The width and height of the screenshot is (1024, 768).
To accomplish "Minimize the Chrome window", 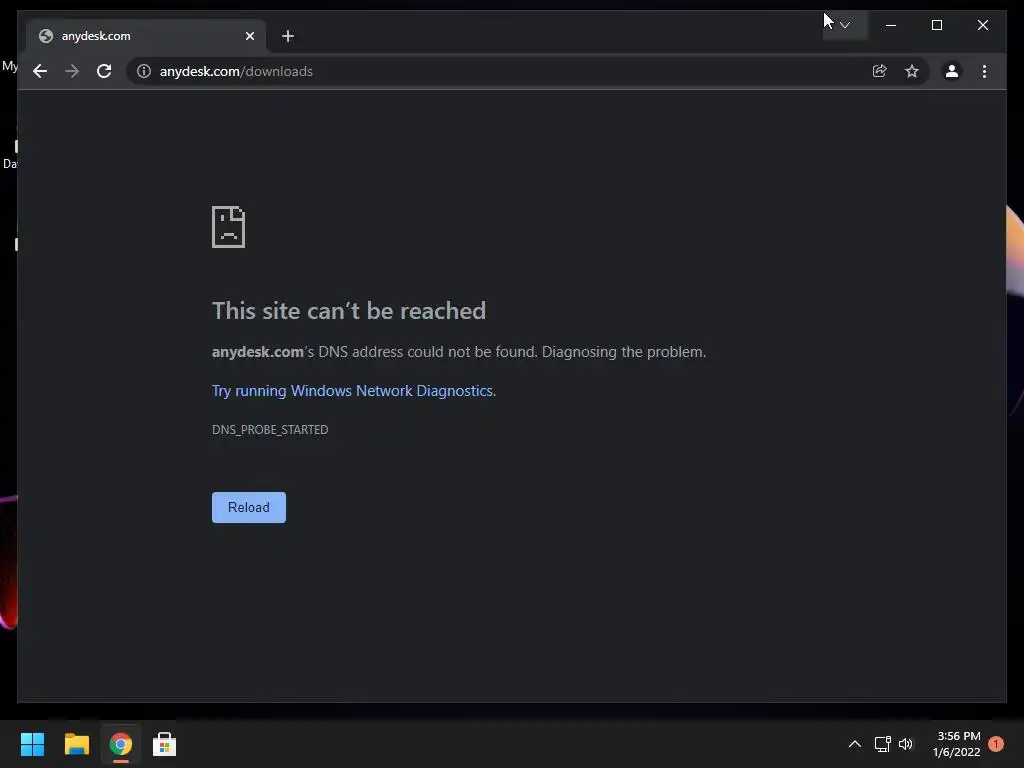I will pyautogui.click(x=891, y=25).
